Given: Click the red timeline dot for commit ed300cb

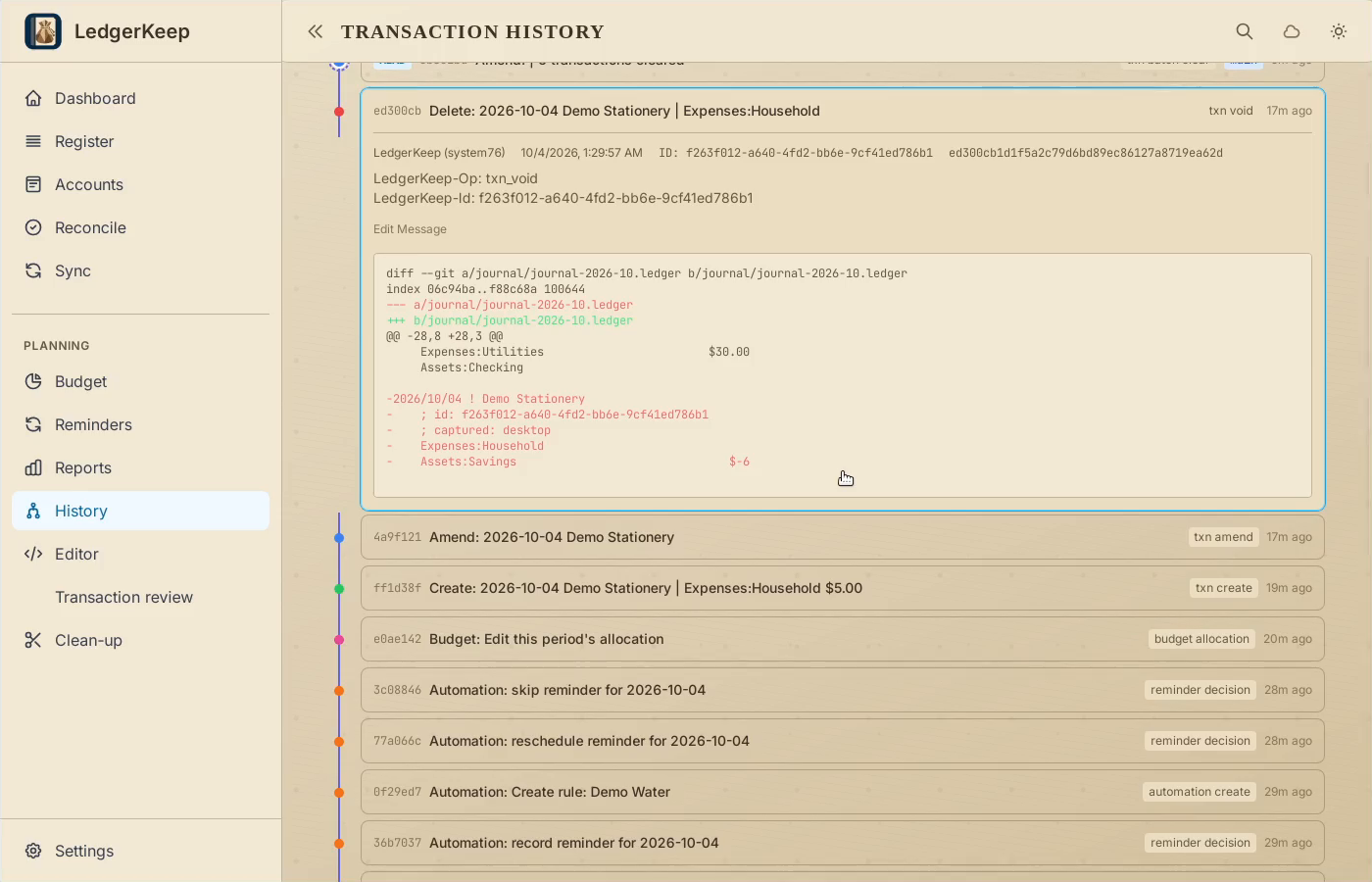Looking at the screenshot, I should click(x=339, y=112).
